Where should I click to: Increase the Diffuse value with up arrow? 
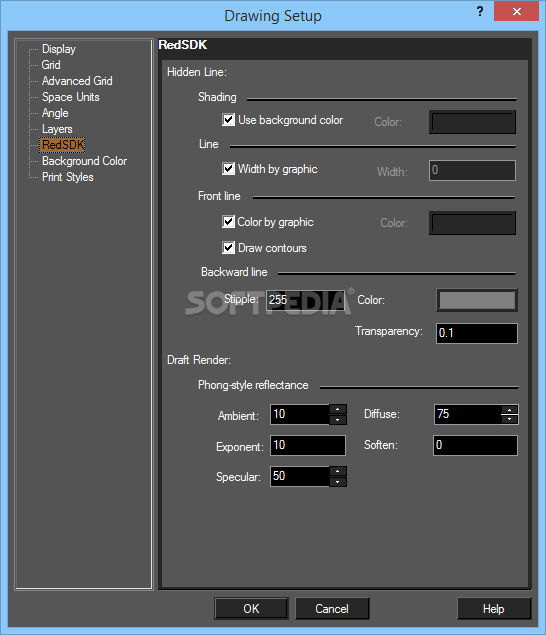click(x=510, y=409)
